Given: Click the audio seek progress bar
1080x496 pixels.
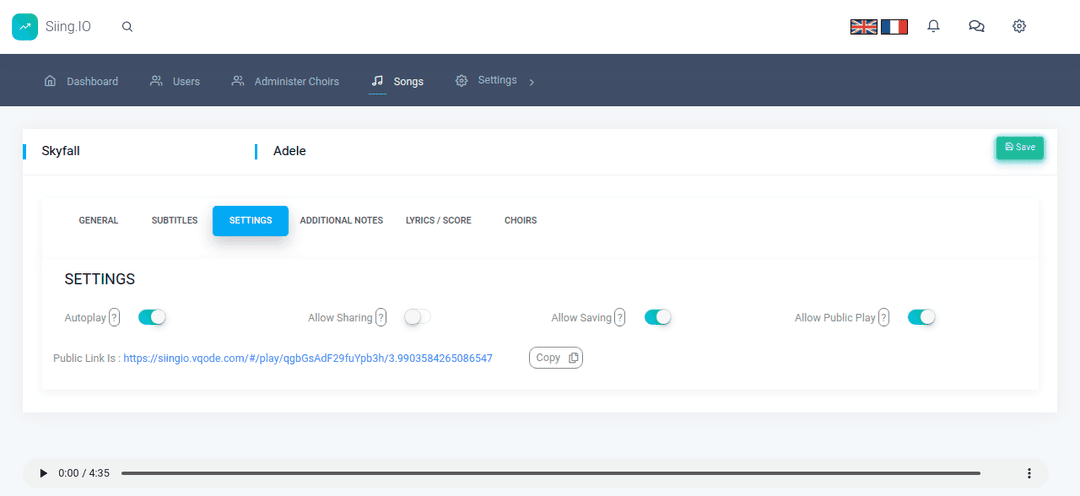Looking at the screenshot, I should [550, 473].
